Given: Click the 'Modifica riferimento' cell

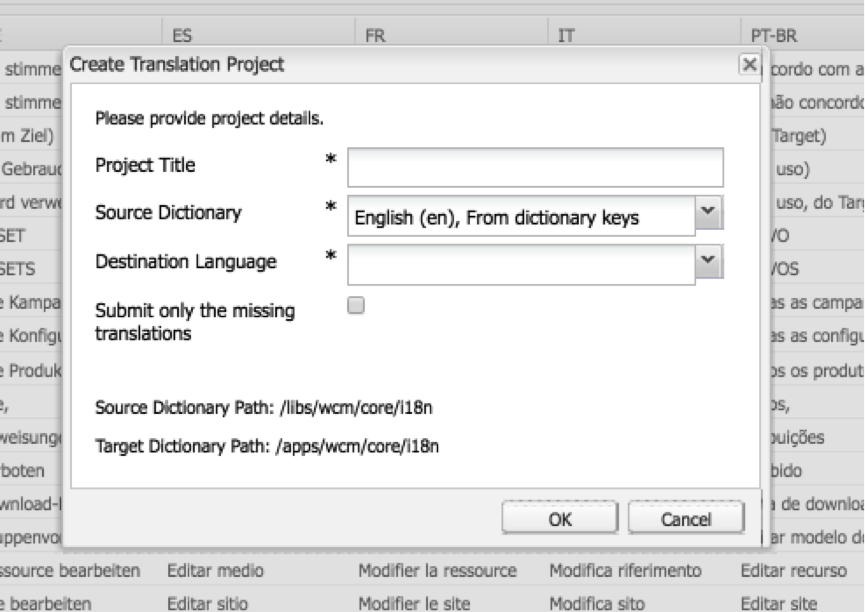Looking at the screenshot, I should (x=625, y=570).
